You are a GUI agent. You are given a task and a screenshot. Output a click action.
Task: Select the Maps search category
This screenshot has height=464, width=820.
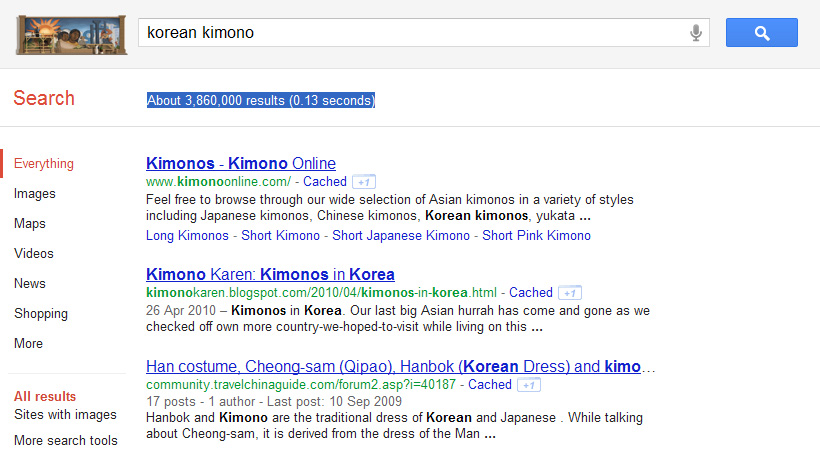[x=30, y=223]
